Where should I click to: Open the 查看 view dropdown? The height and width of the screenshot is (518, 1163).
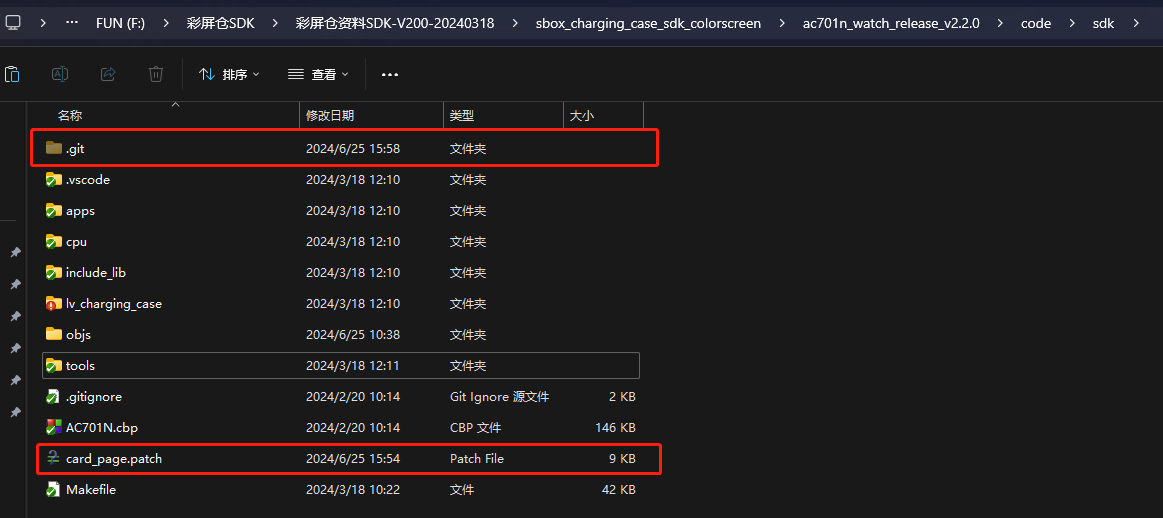coord(318,74)
